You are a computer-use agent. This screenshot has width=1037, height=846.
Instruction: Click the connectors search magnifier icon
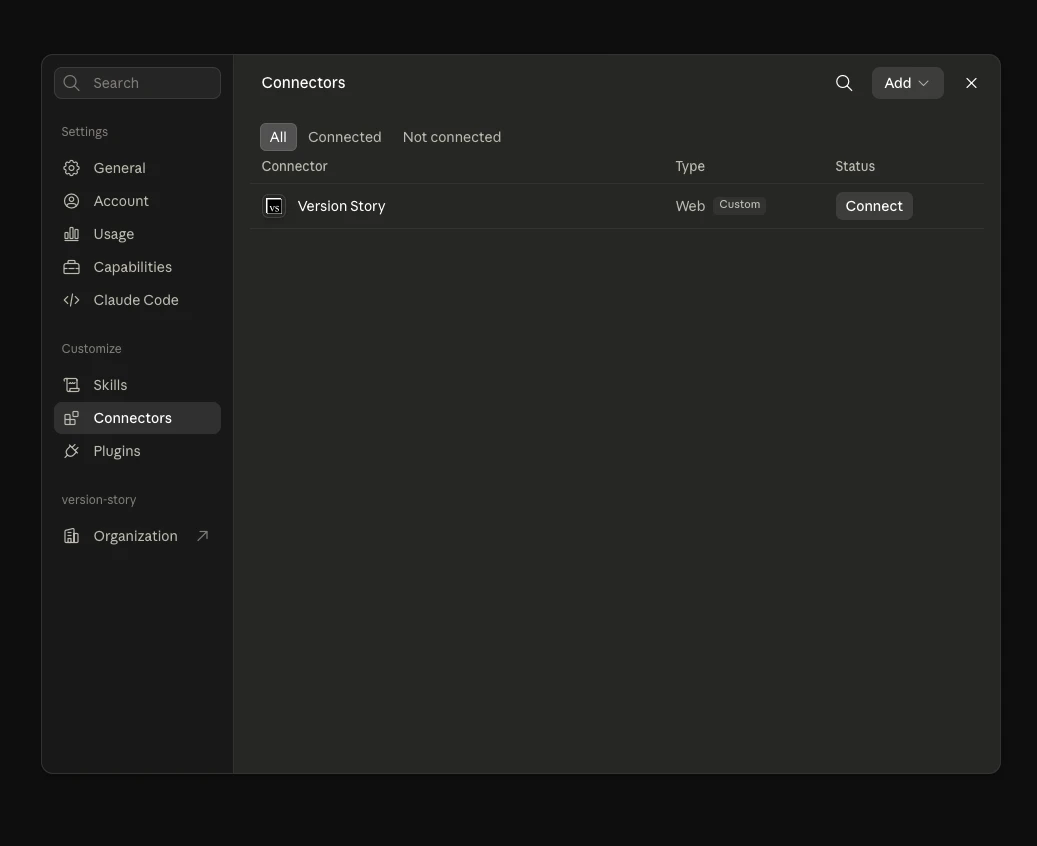coord(844,83)
